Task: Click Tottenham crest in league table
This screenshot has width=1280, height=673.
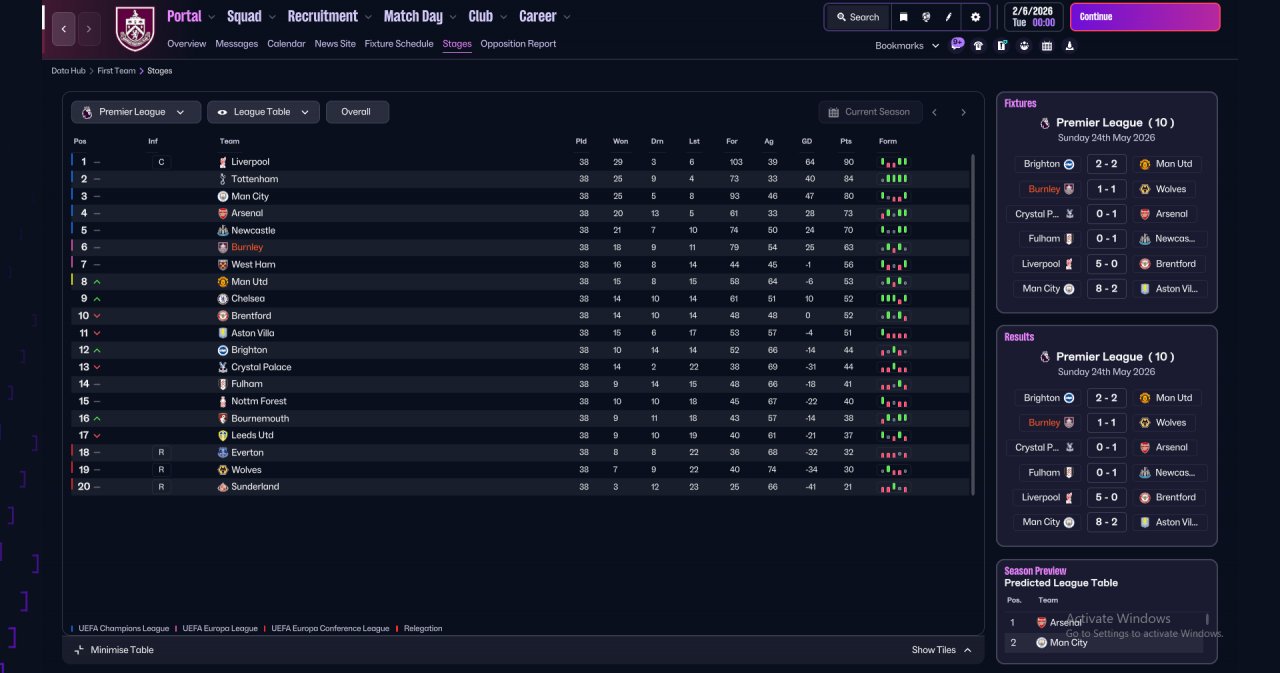Action: 223,179
